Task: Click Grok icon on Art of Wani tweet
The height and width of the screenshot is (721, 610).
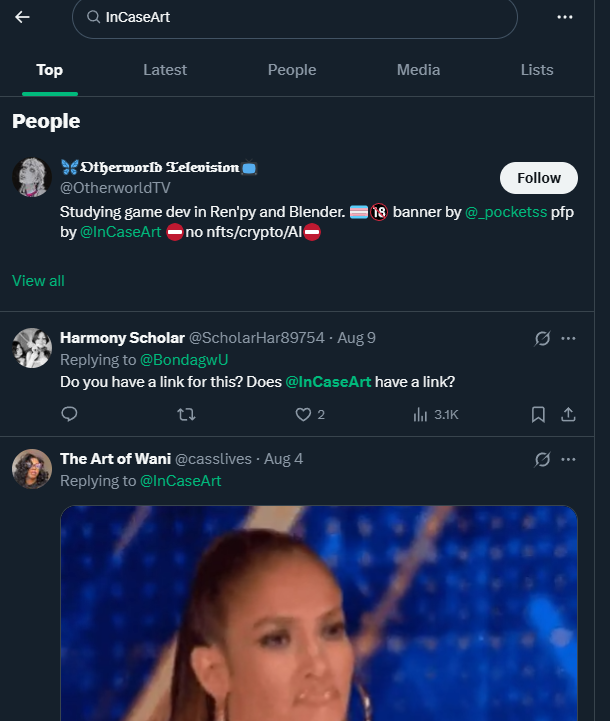Action: click(542, 459)
